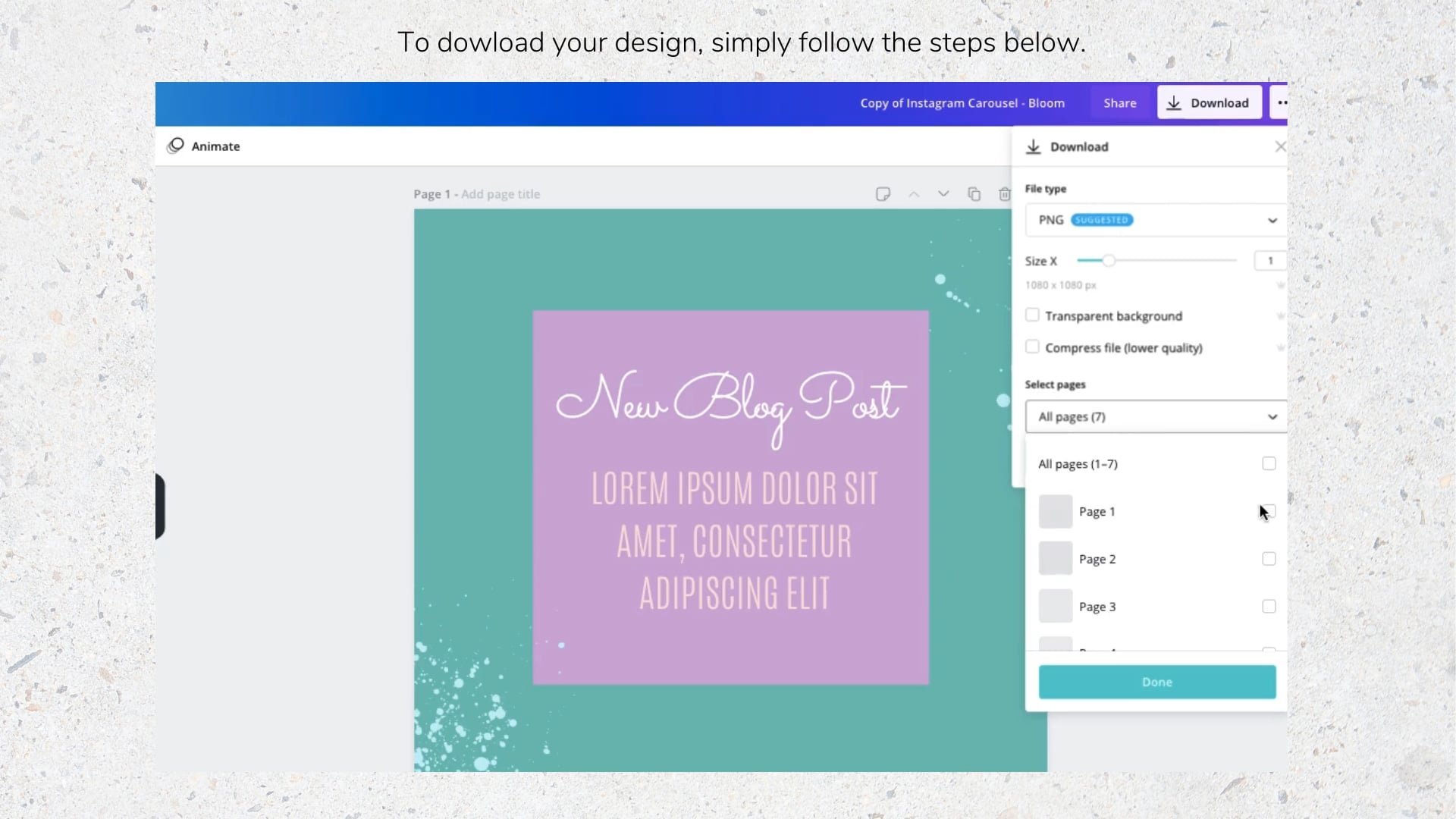Open the Share menu in the top bar

pos(1120,103)
